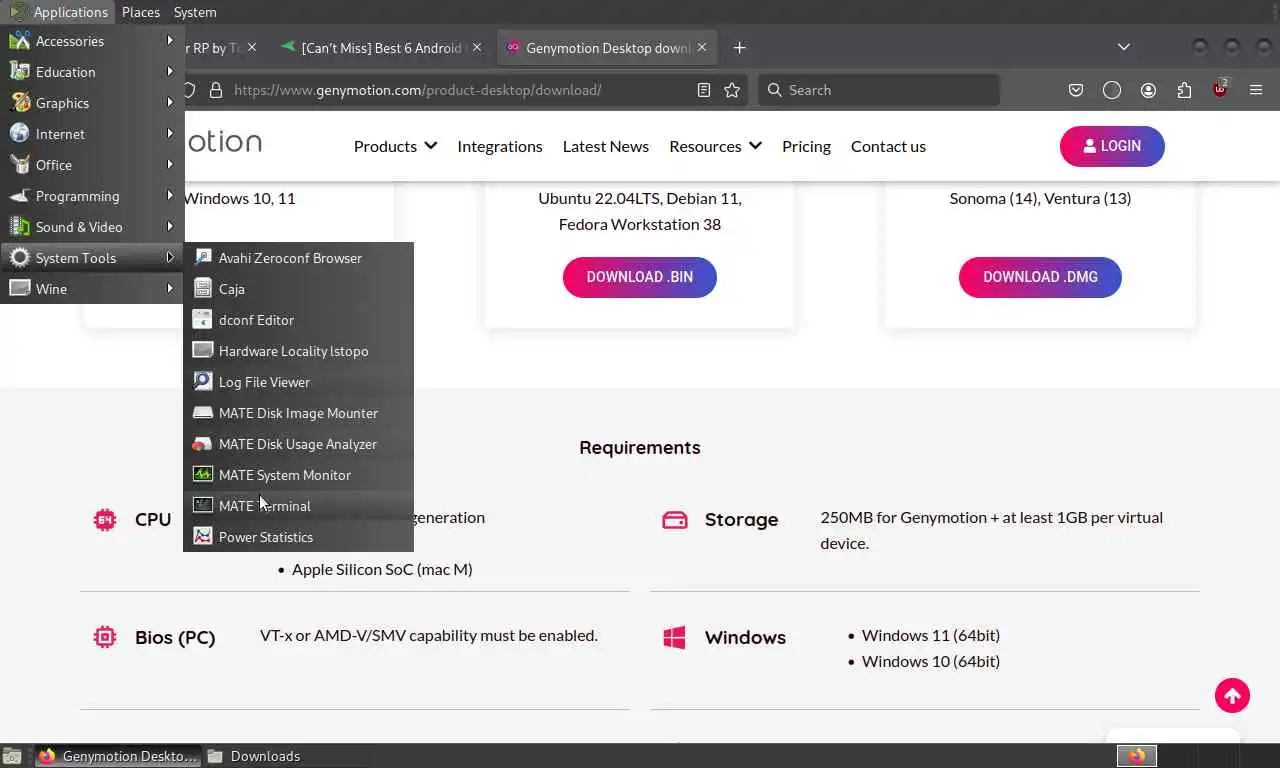Viewport: 1280px width, 768px height.
Task: Expand the Office submenu
Action: [x=92, y=165]
